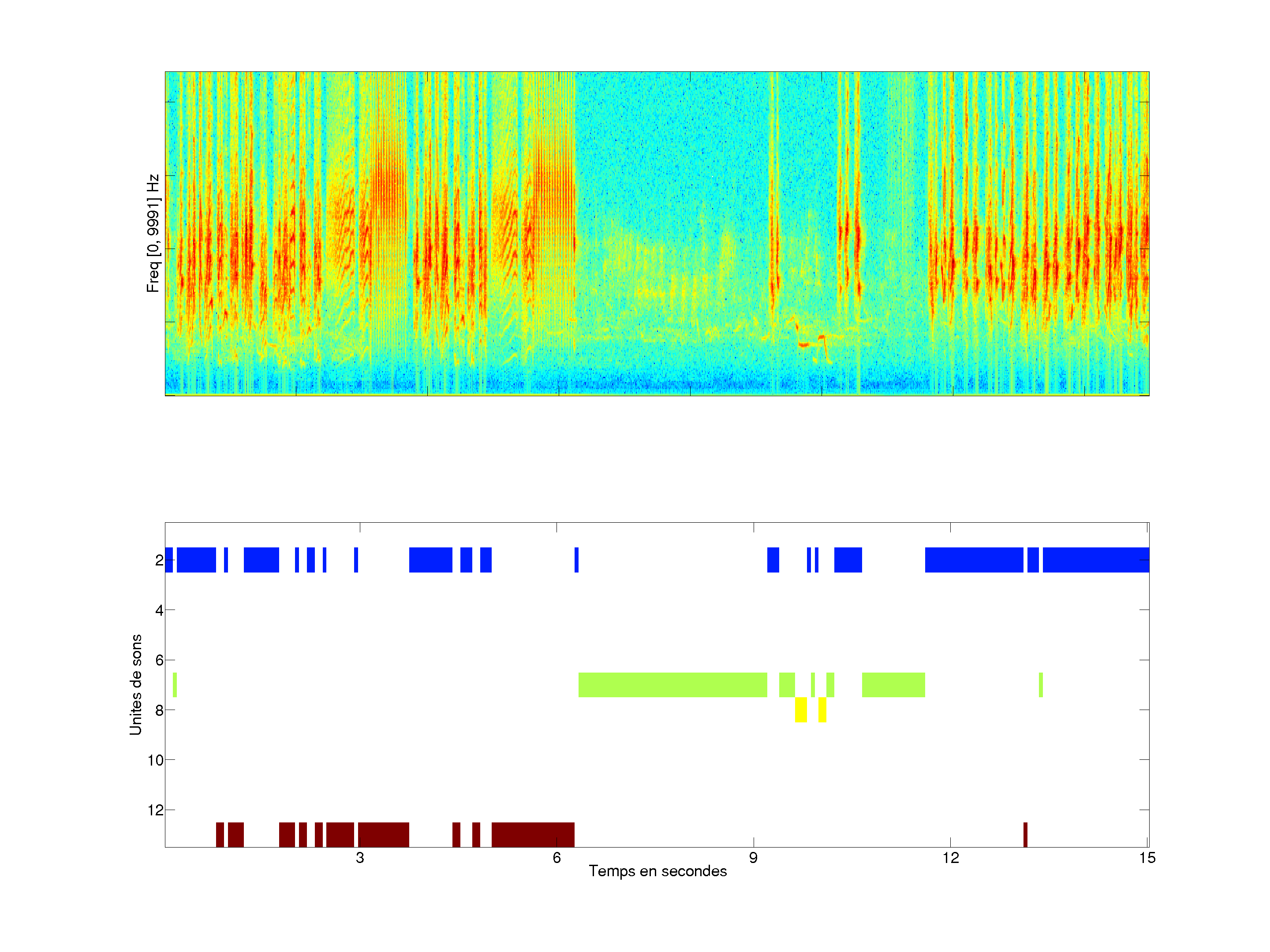Click the x-axis tick label 3
Screen dimensions: 1270x952
click(359, 858)
